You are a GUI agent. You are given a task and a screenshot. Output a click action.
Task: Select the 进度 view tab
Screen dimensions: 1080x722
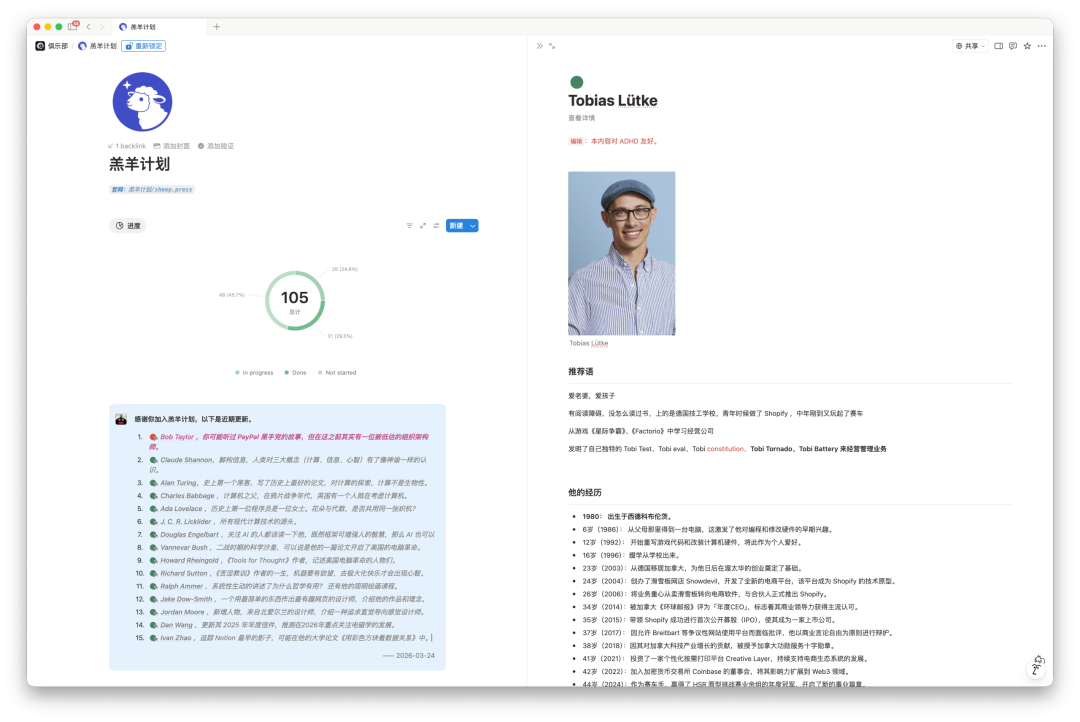click(128, 226)
